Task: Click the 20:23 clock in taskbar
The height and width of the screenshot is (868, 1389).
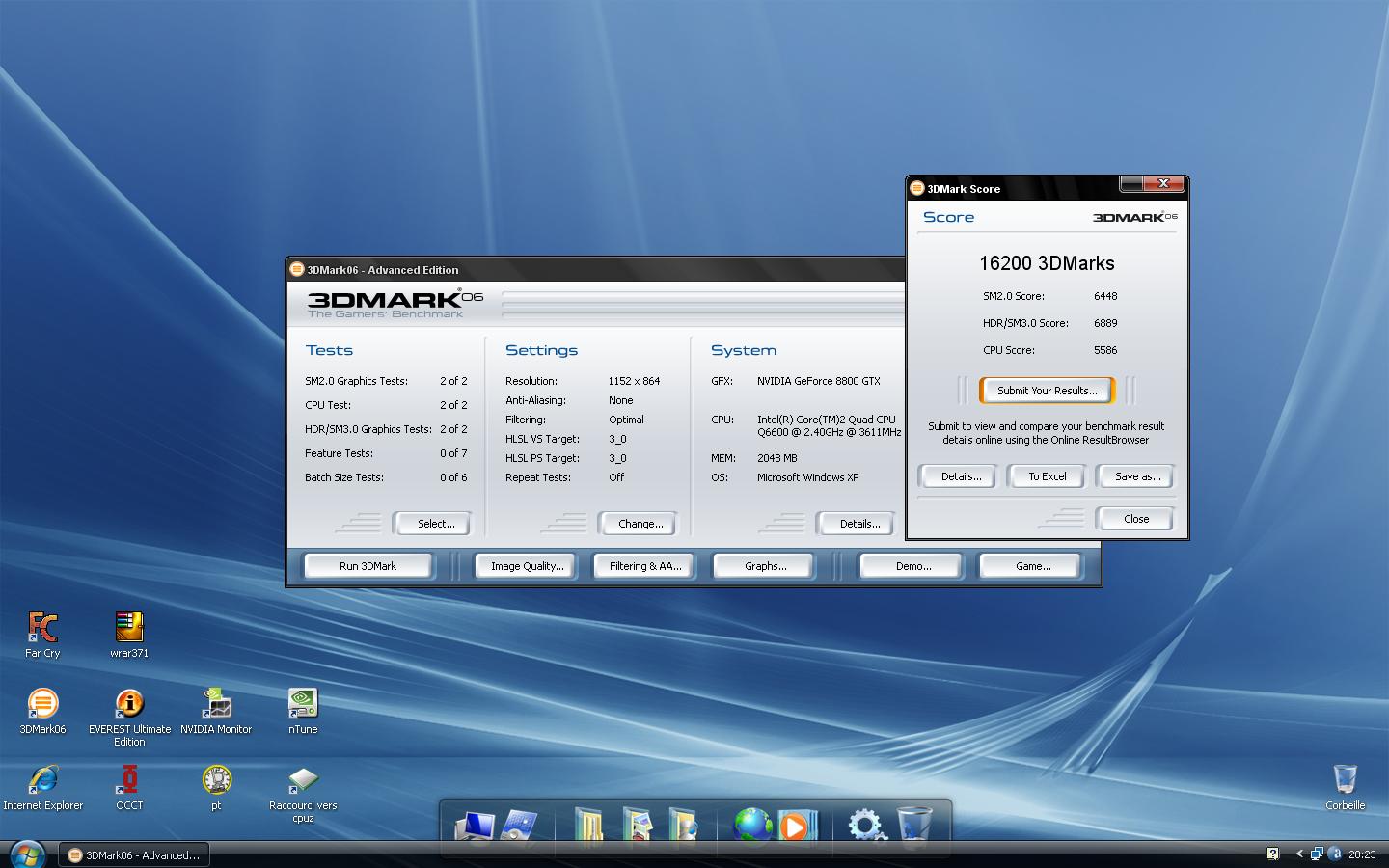Action: pos(1362,854)
